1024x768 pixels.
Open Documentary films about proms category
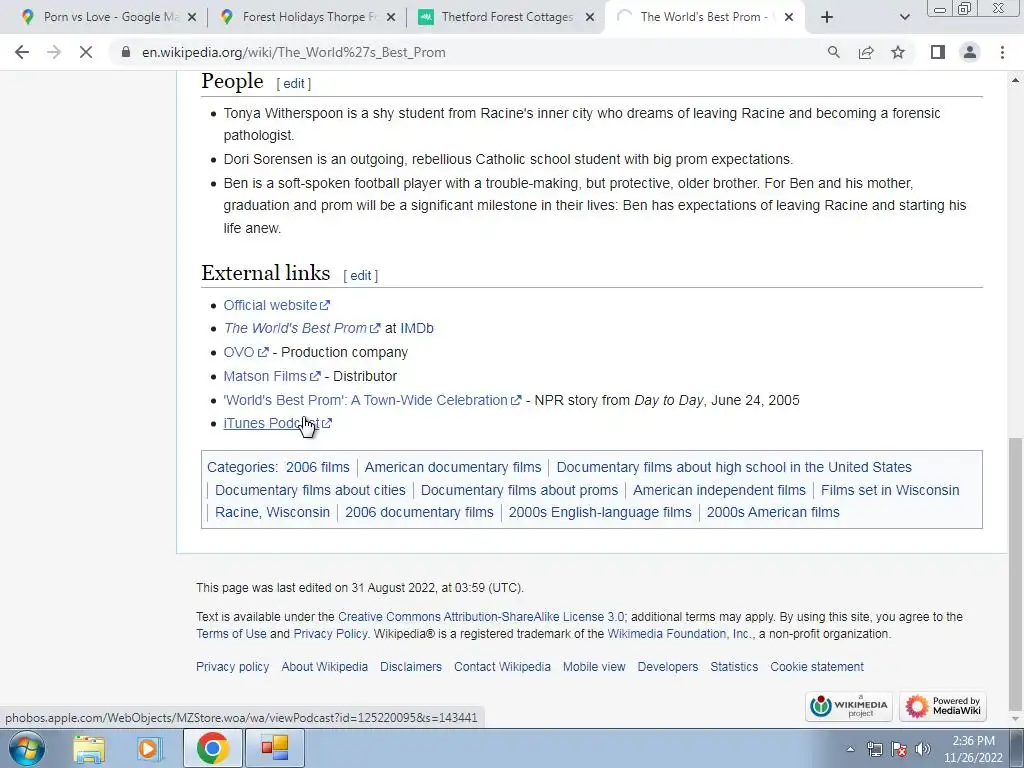[519, 490]
